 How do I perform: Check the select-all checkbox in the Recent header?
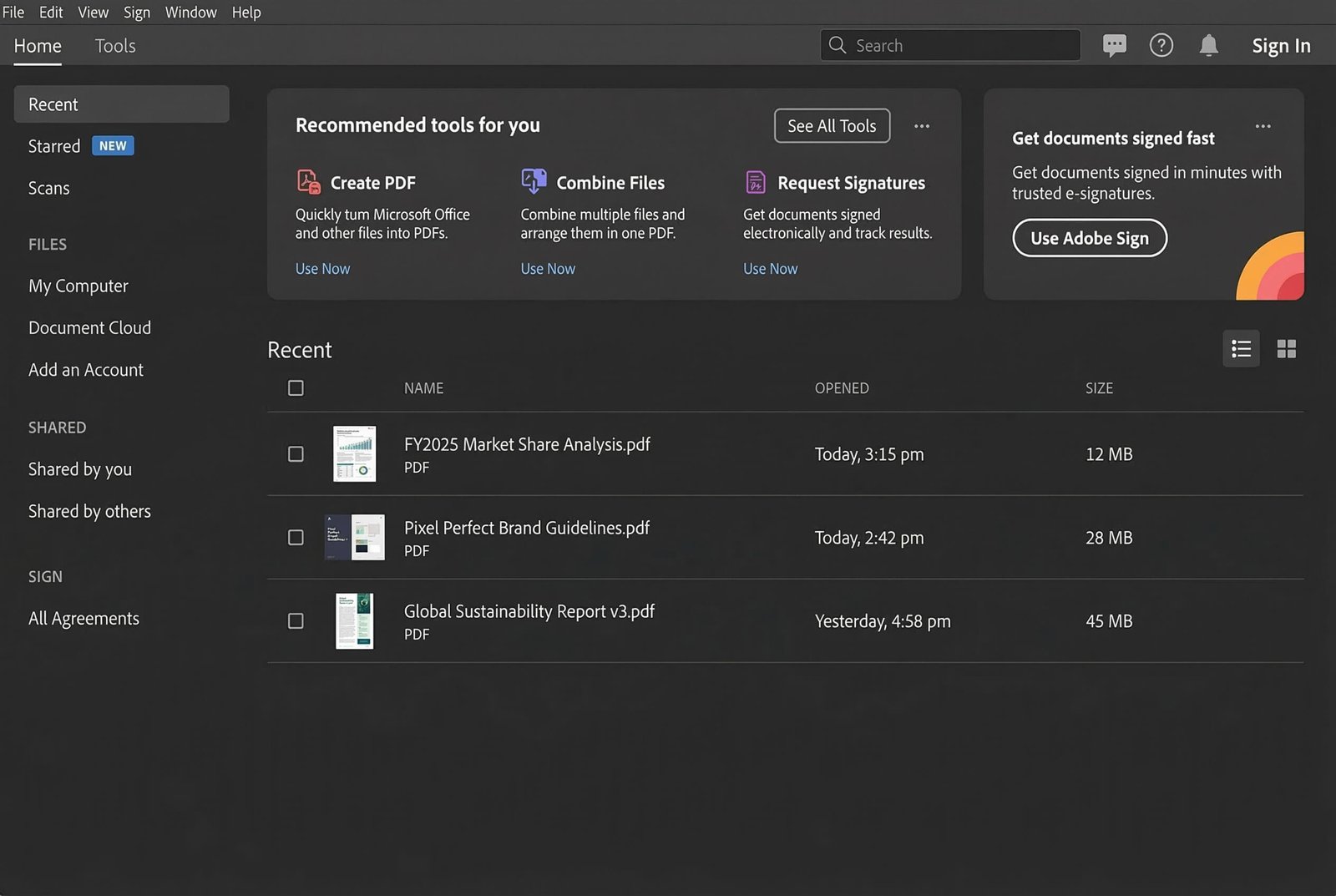coord(296,387)
